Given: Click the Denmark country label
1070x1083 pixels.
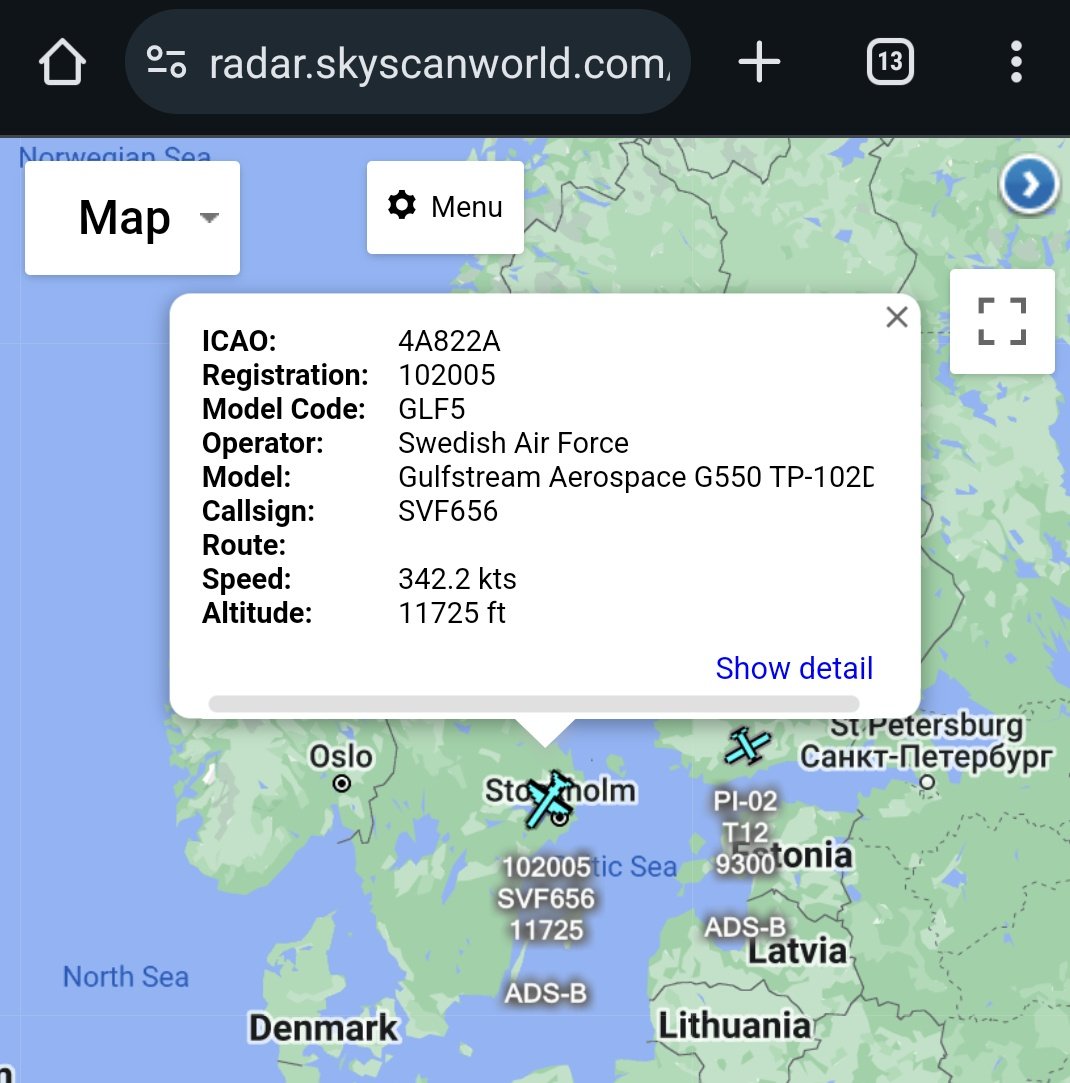Looking at the screenshot, I should 323,1028.
